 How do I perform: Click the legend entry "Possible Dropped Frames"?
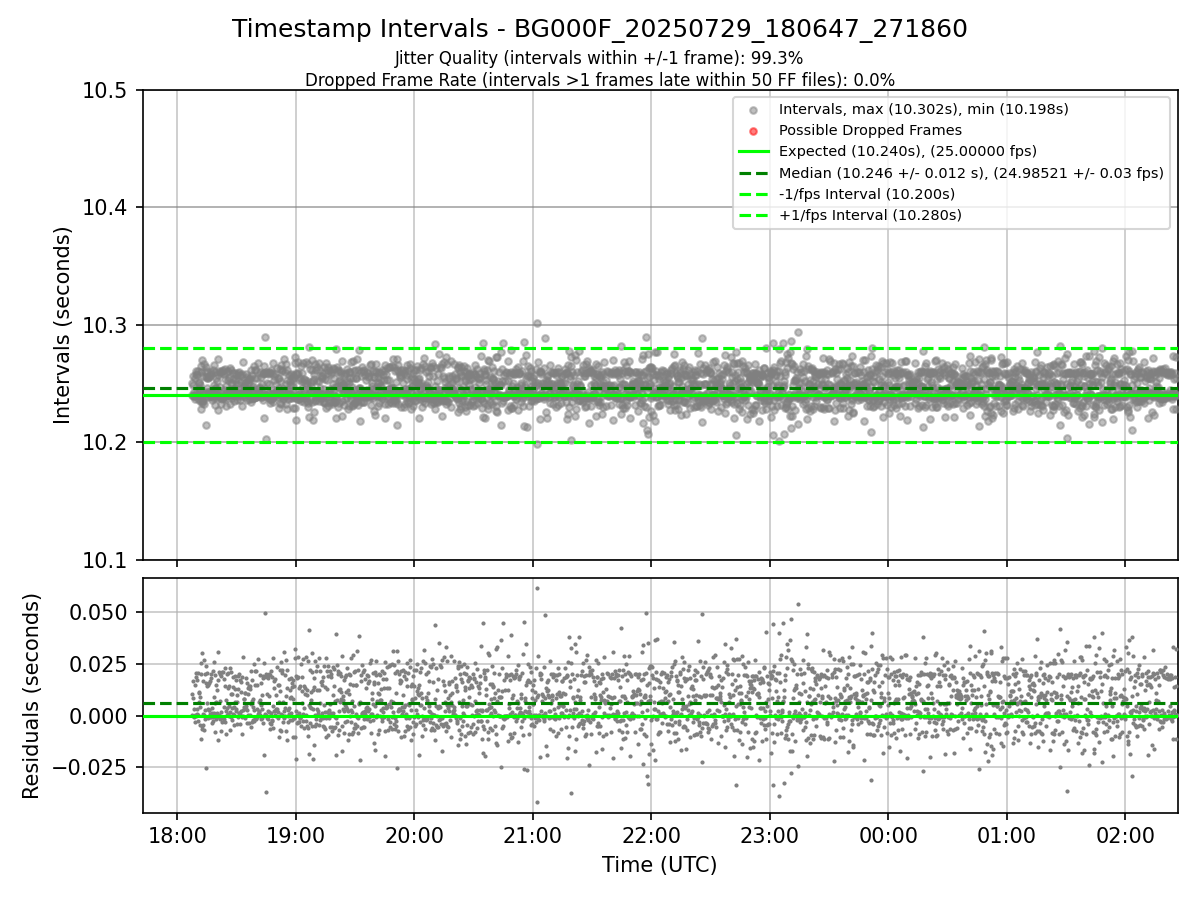(870, 130)
